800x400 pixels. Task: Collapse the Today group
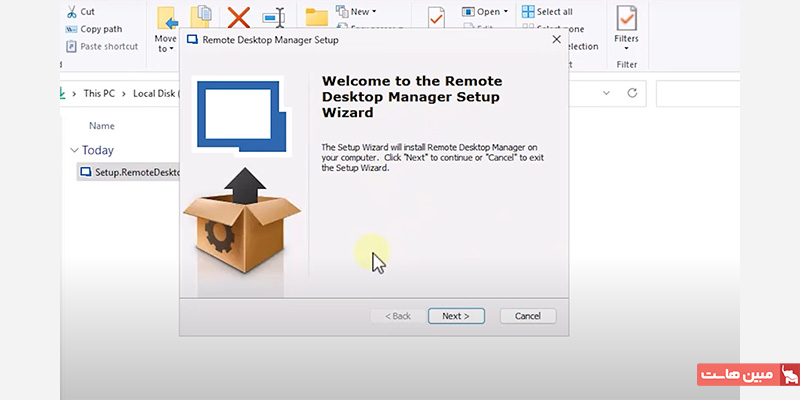[x=74, y=150]
